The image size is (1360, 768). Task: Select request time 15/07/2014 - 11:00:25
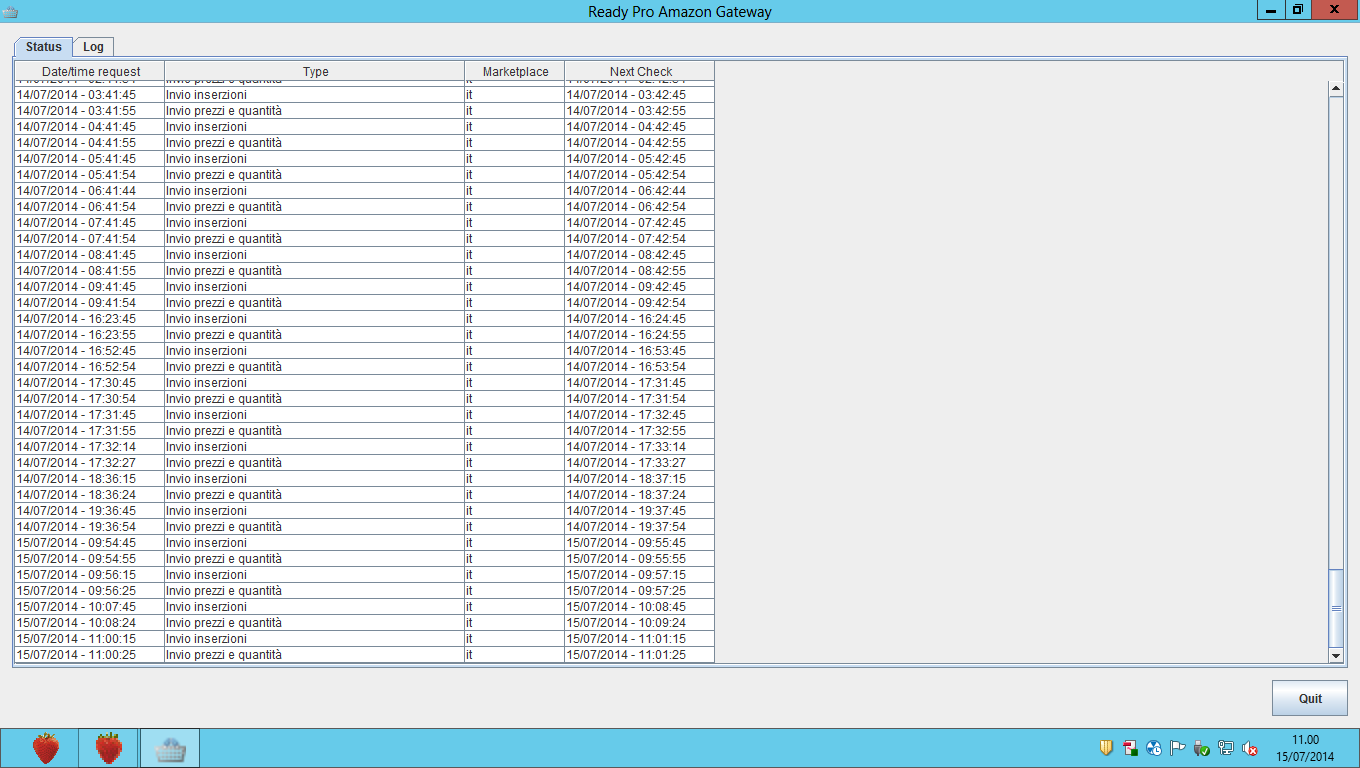point(90,655)
